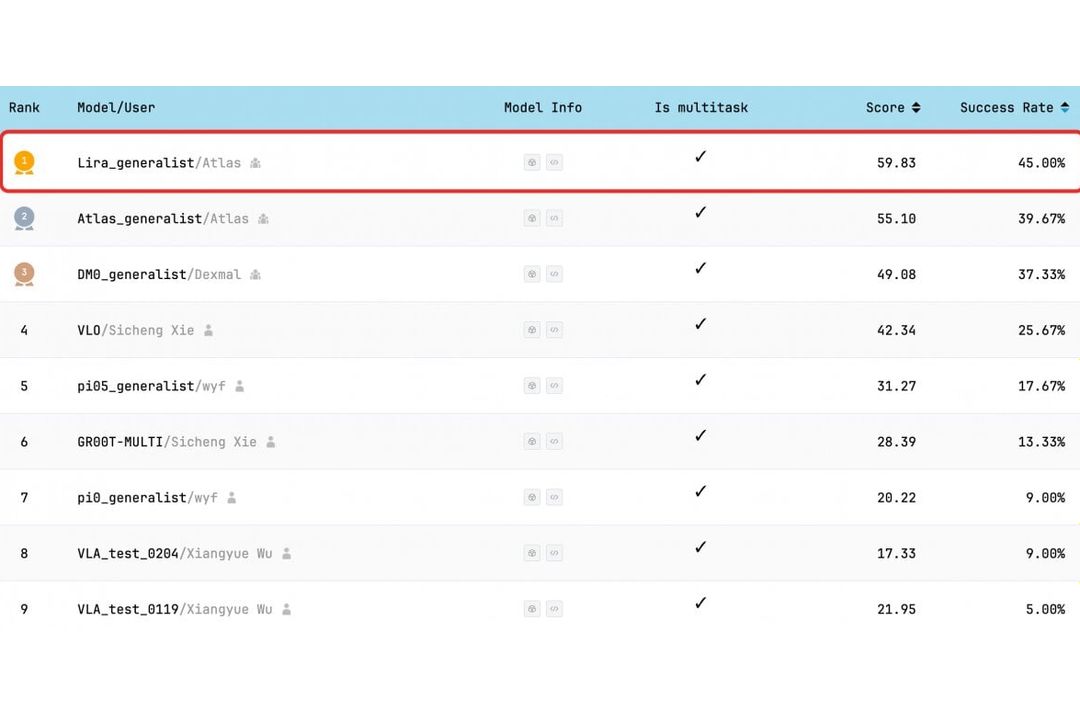Click the multitask checkmark for pi0_generalist
This screenshot has width=1080, height=720.
point(700,491)
